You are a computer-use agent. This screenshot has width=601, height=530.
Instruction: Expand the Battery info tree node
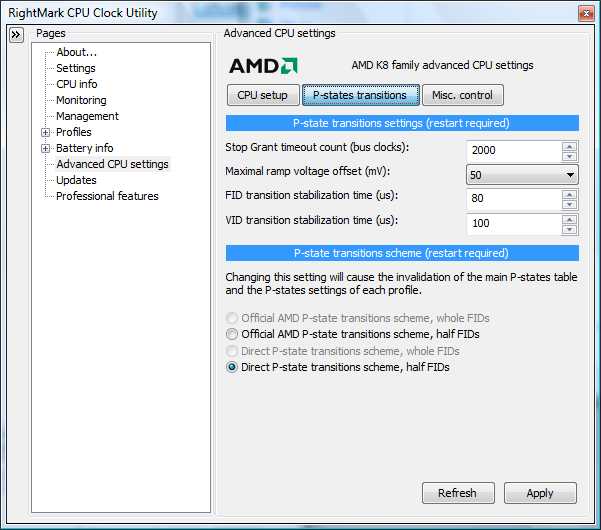point(45,148)
